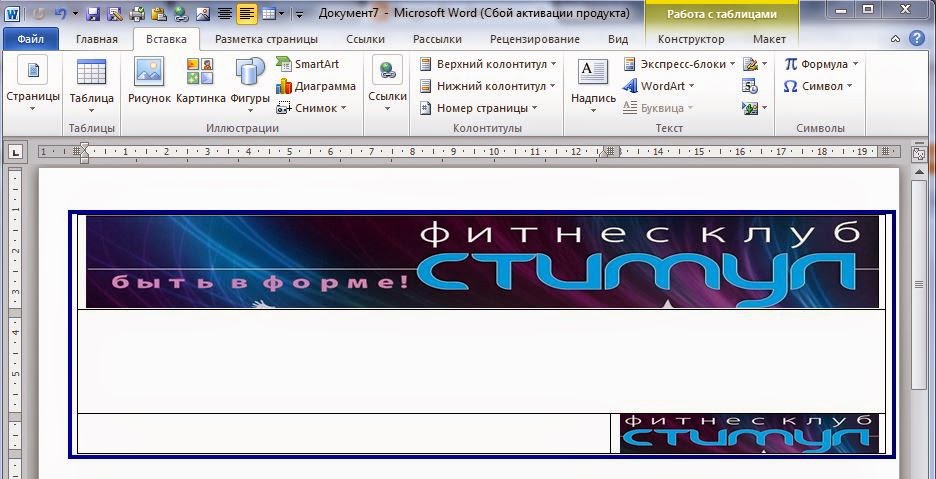Open Customize Quick Access Toolbar menu
Image resolution: width=936 pixels, height=479 pixels.
(x=299, y=13)
